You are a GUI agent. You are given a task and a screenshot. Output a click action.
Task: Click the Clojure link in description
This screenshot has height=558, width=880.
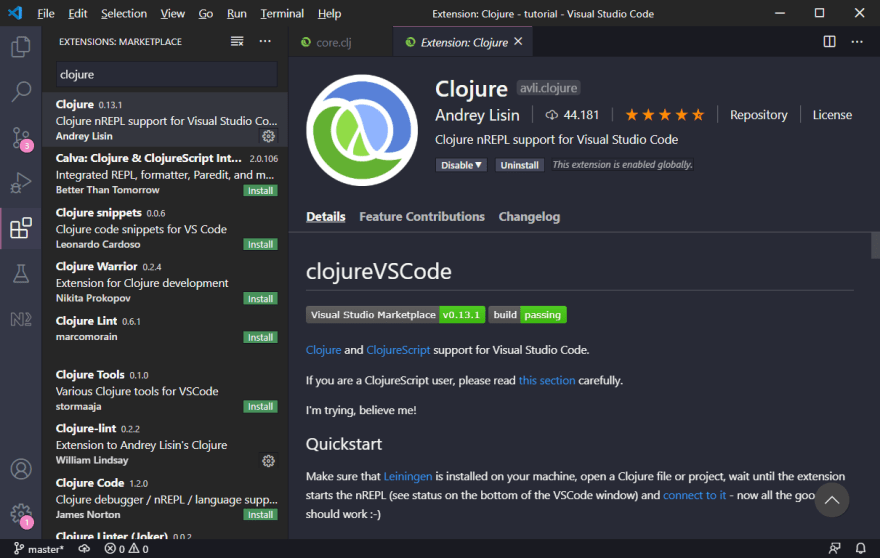323,350
